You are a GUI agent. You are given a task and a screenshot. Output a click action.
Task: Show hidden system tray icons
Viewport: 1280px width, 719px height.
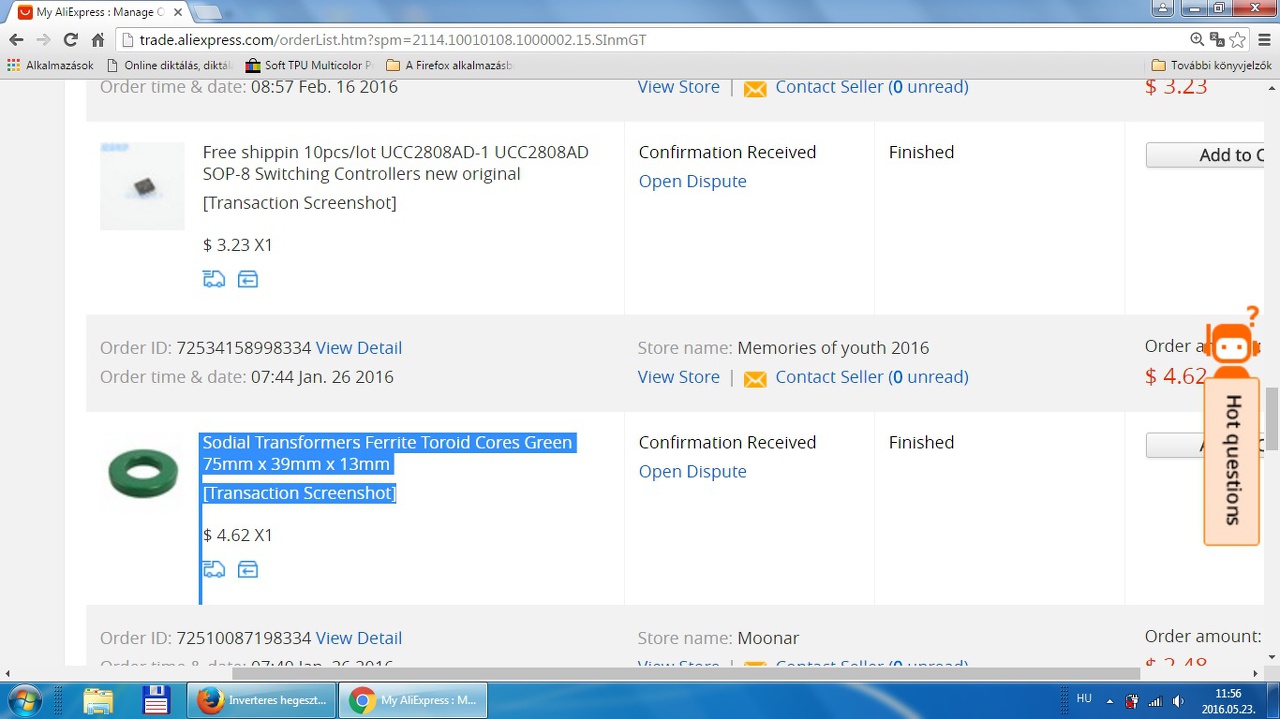[x=1109, y=700]
